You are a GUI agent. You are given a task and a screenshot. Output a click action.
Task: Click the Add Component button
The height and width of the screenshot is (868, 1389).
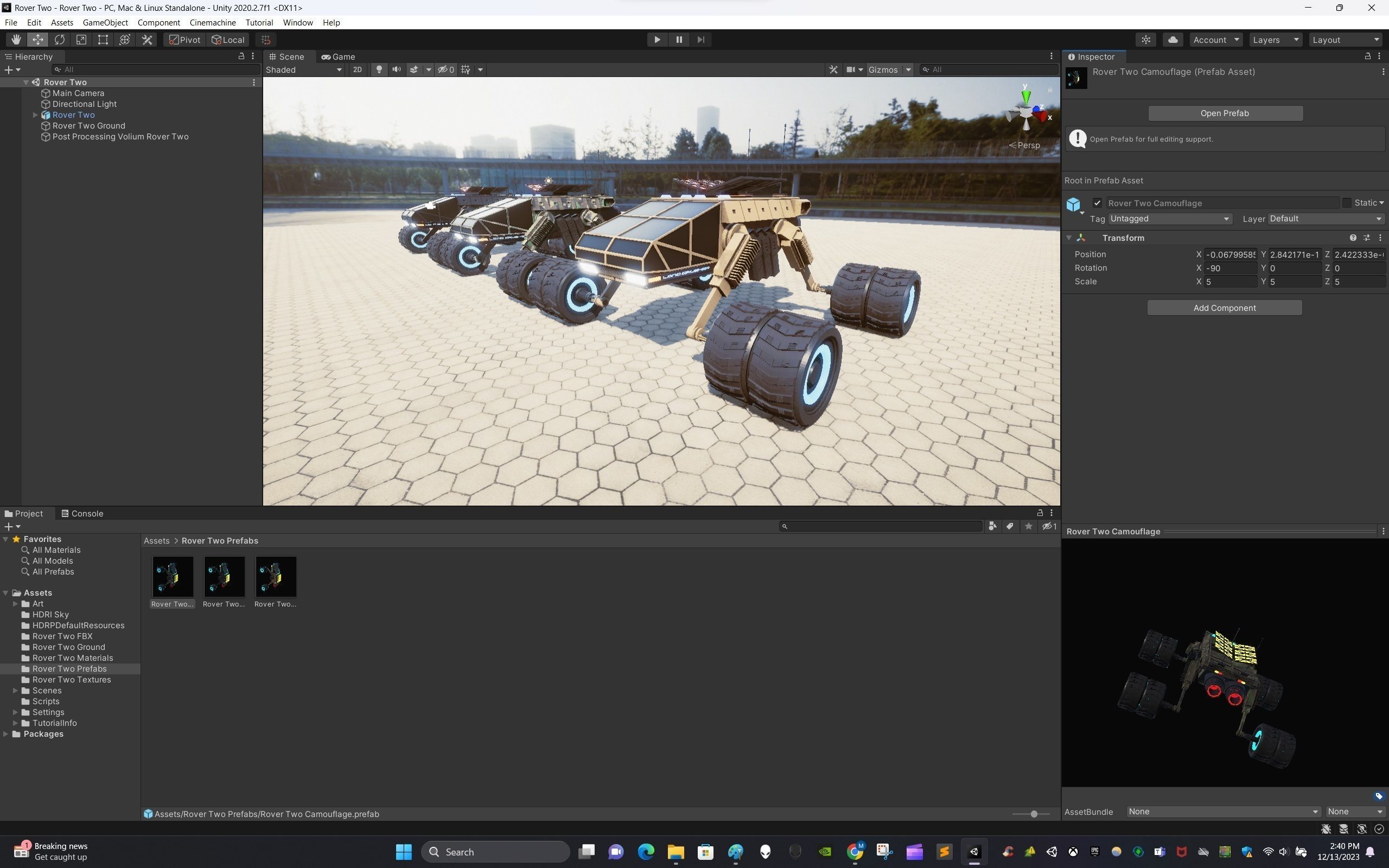pyautogui.click(x=1224, y=308)
